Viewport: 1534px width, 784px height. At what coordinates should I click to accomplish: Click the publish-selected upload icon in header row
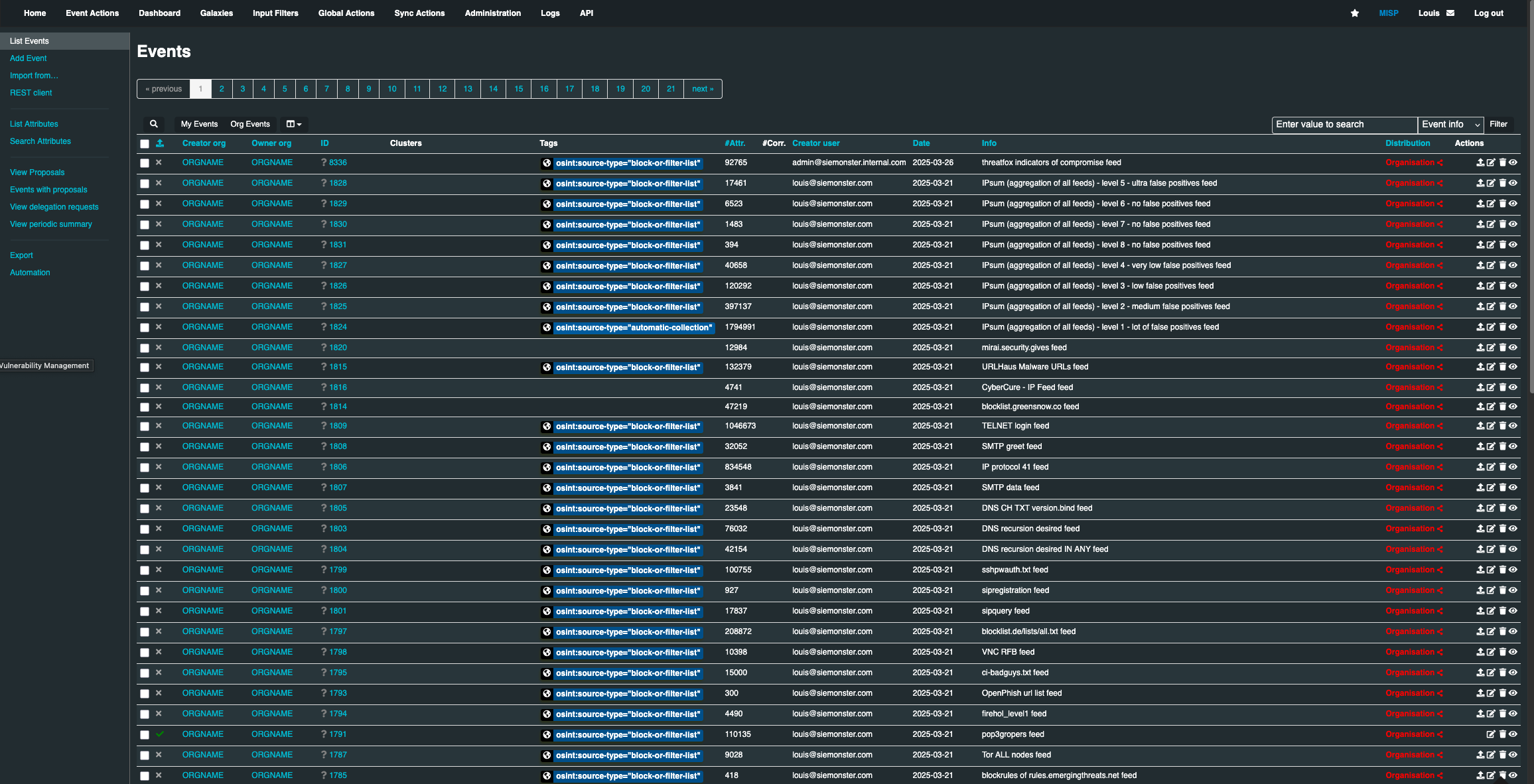click(x=160, y=143)
